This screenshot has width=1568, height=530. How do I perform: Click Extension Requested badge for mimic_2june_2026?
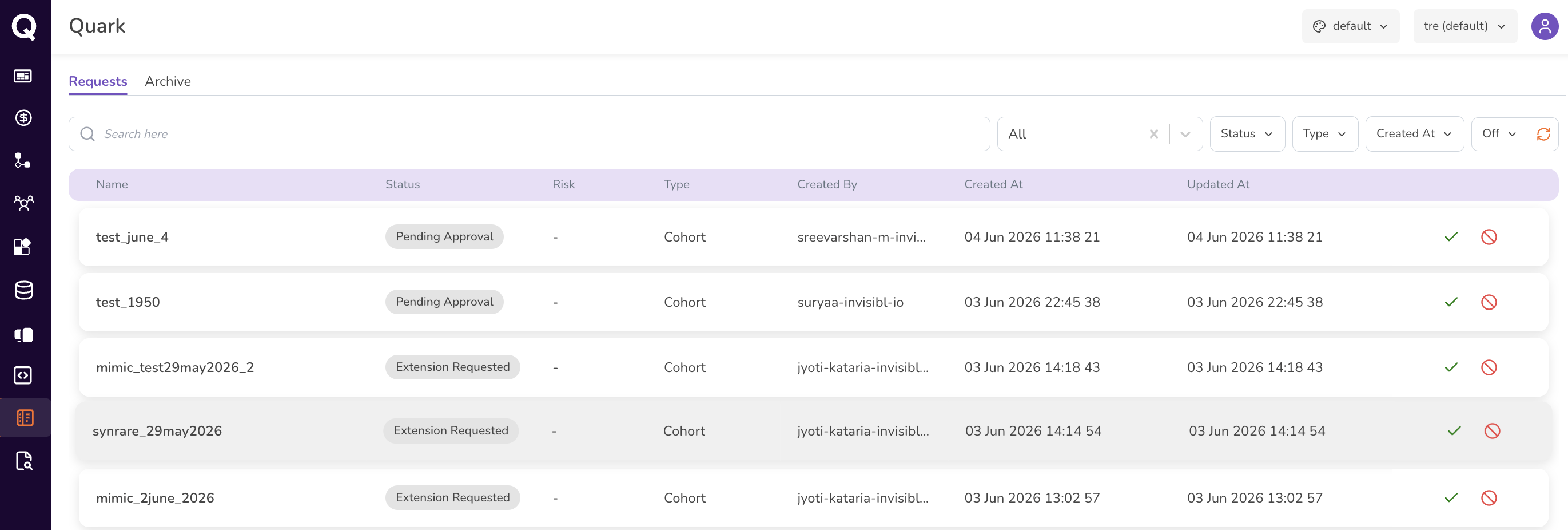[x=453, y=498]
